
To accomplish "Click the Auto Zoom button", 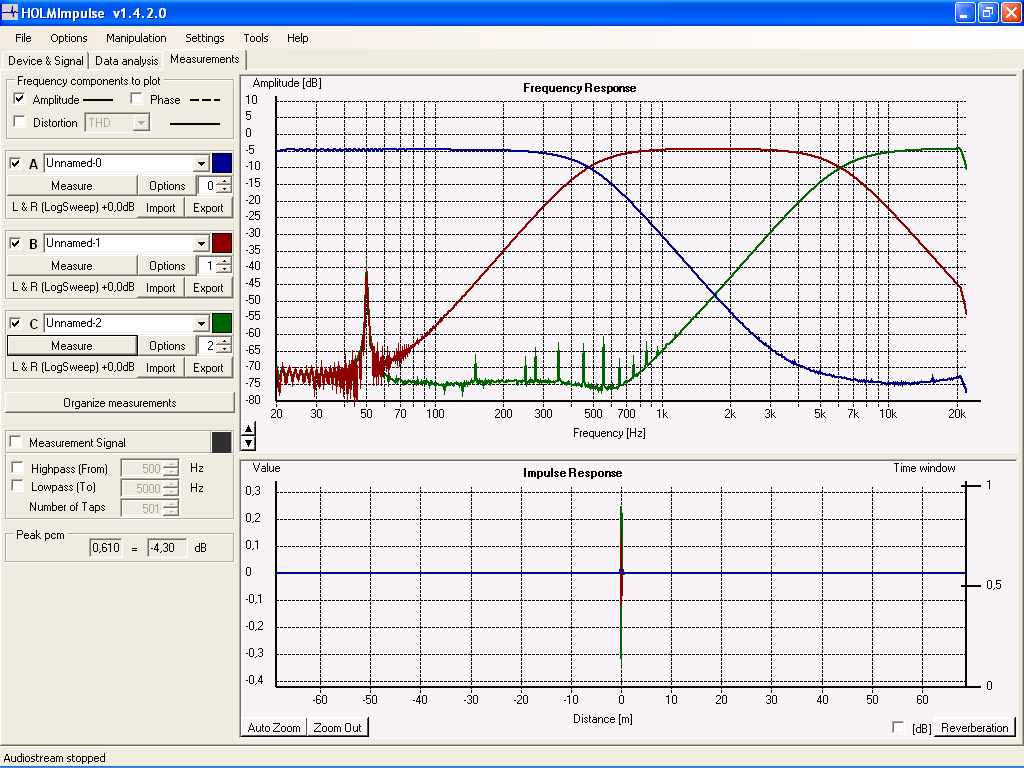I will 274,728.
